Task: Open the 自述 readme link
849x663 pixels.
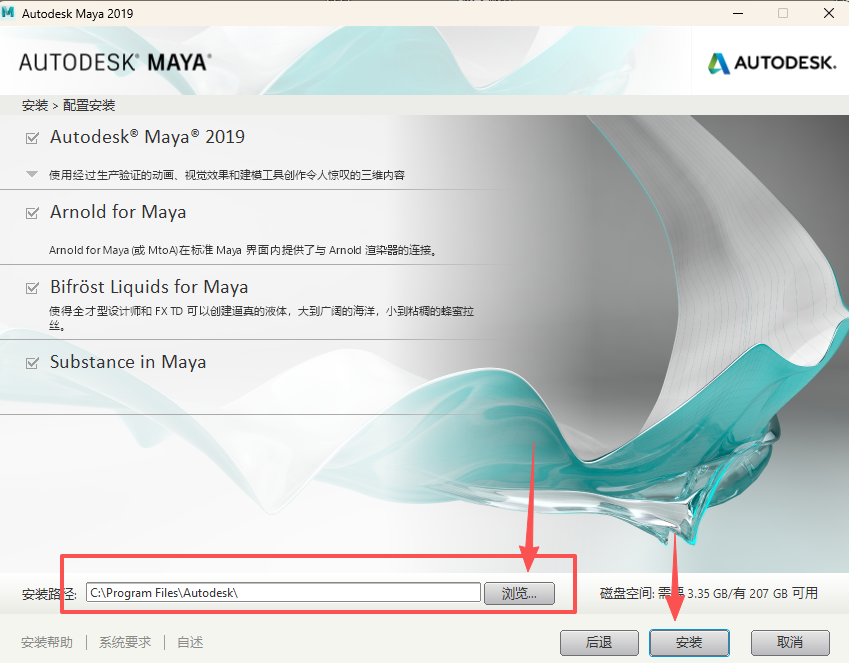Action: [189, 642]
